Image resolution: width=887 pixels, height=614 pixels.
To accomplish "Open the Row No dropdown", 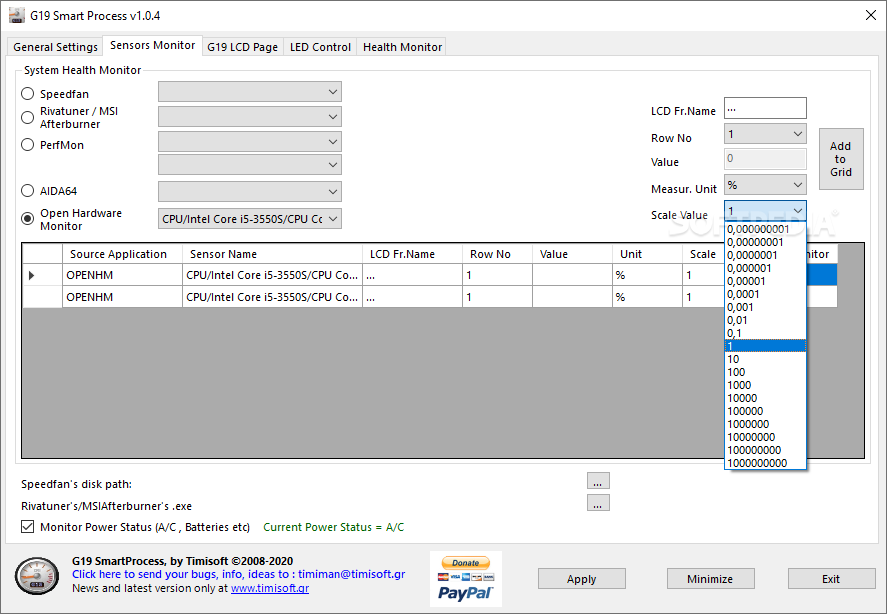I will pos(765,134).
